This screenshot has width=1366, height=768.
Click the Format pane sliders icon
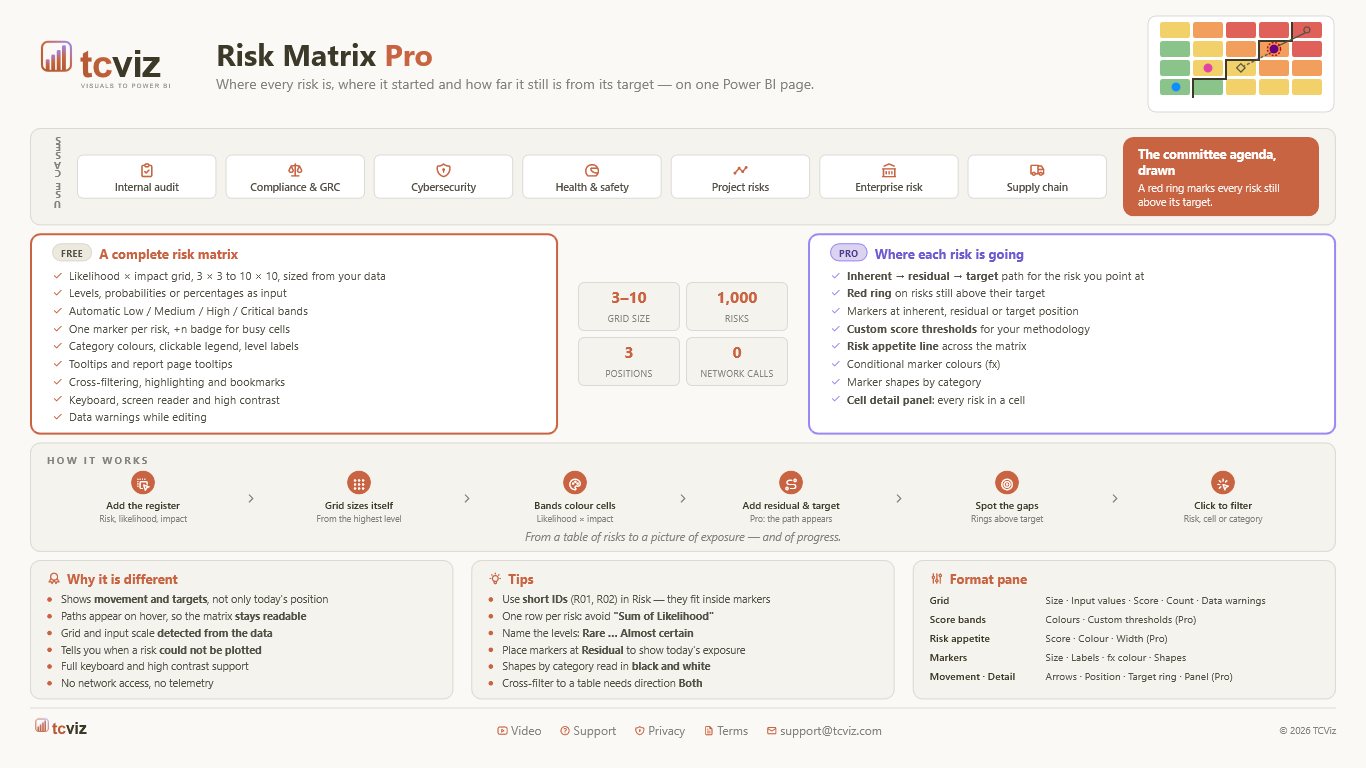tap(937, 579)
